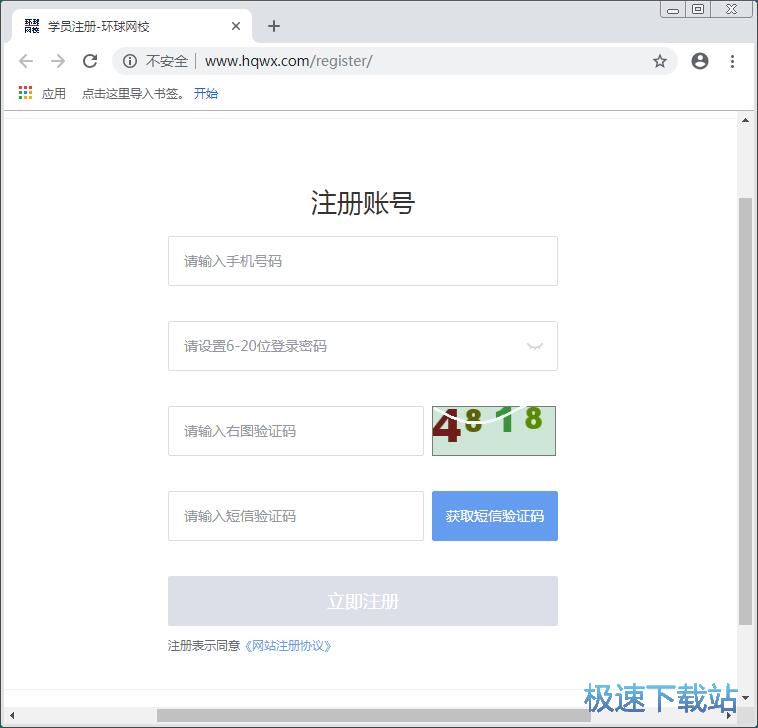The image size is (758, 728).
Task: Click the vertical page scrollbar
Action: tap(745, 410)
